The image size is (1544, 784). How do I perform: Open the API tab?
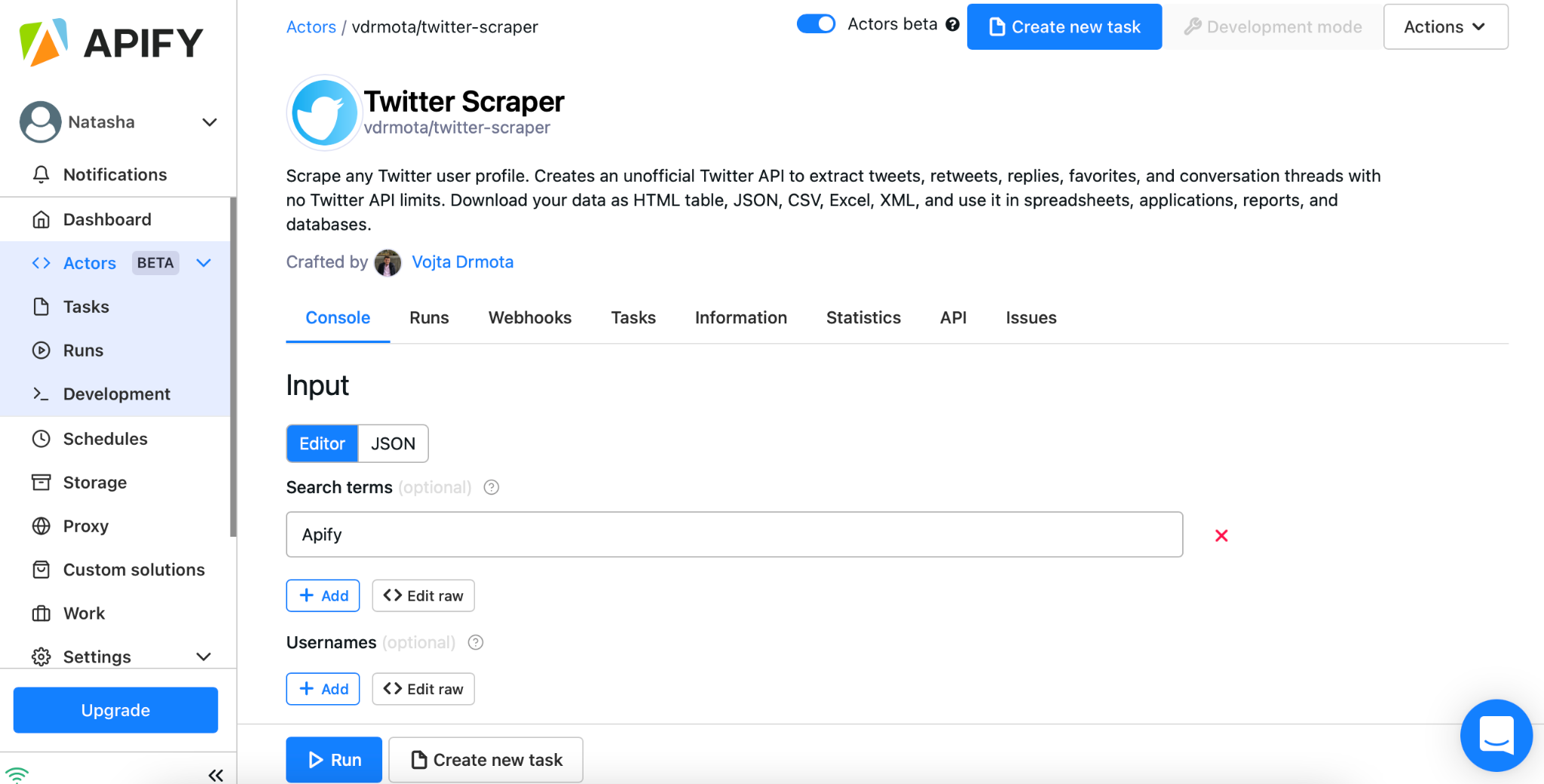click(953, 318)
